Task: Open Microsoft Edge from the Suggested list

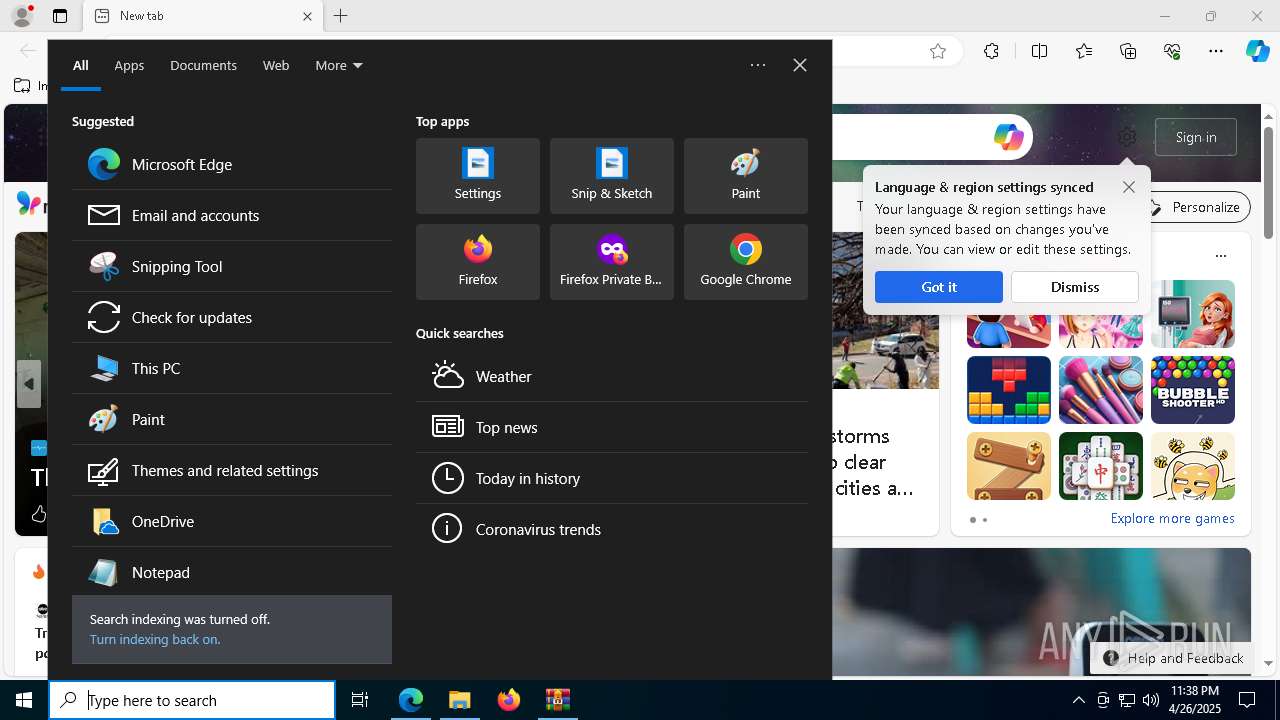Action: [x=232, y=164]
